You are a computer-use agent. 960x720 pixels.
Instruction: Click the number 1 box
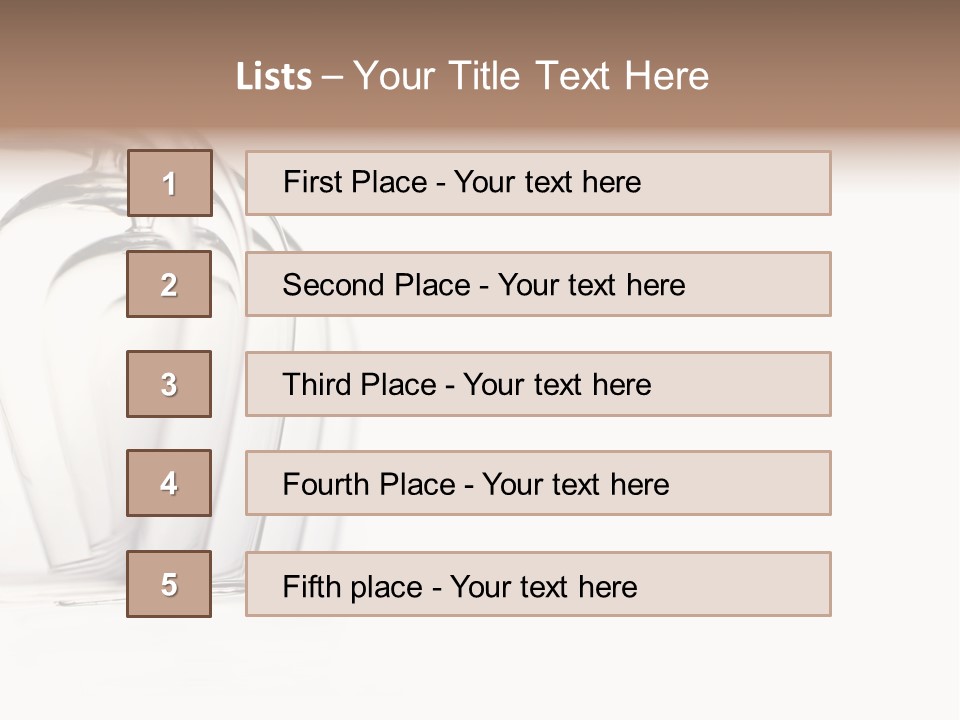pyautogui.click(x=169, y=183)
